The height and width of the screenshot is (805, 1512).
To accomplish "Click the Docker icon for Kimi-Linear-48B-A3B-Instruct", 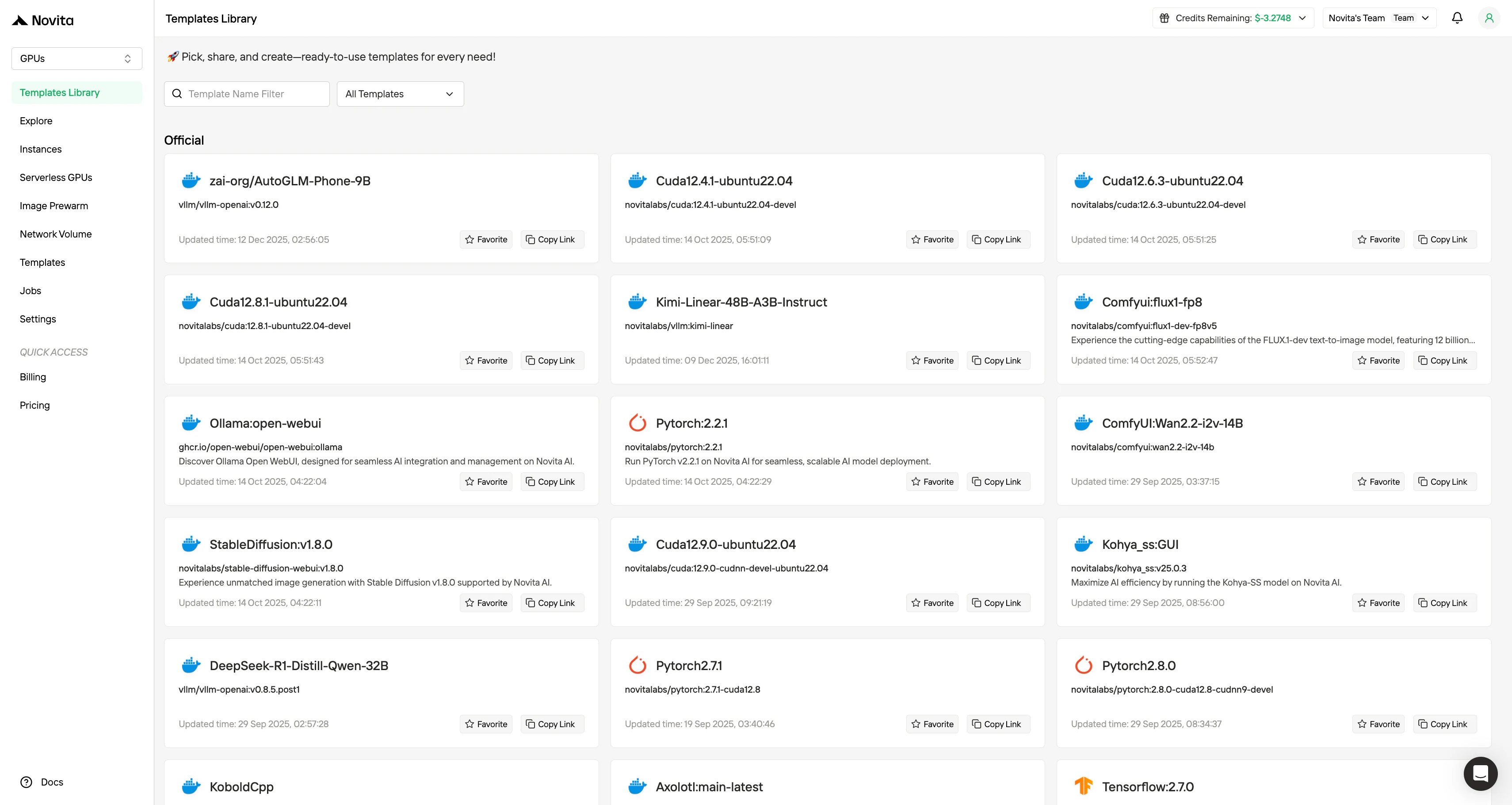I will click(x=637, y=302).
